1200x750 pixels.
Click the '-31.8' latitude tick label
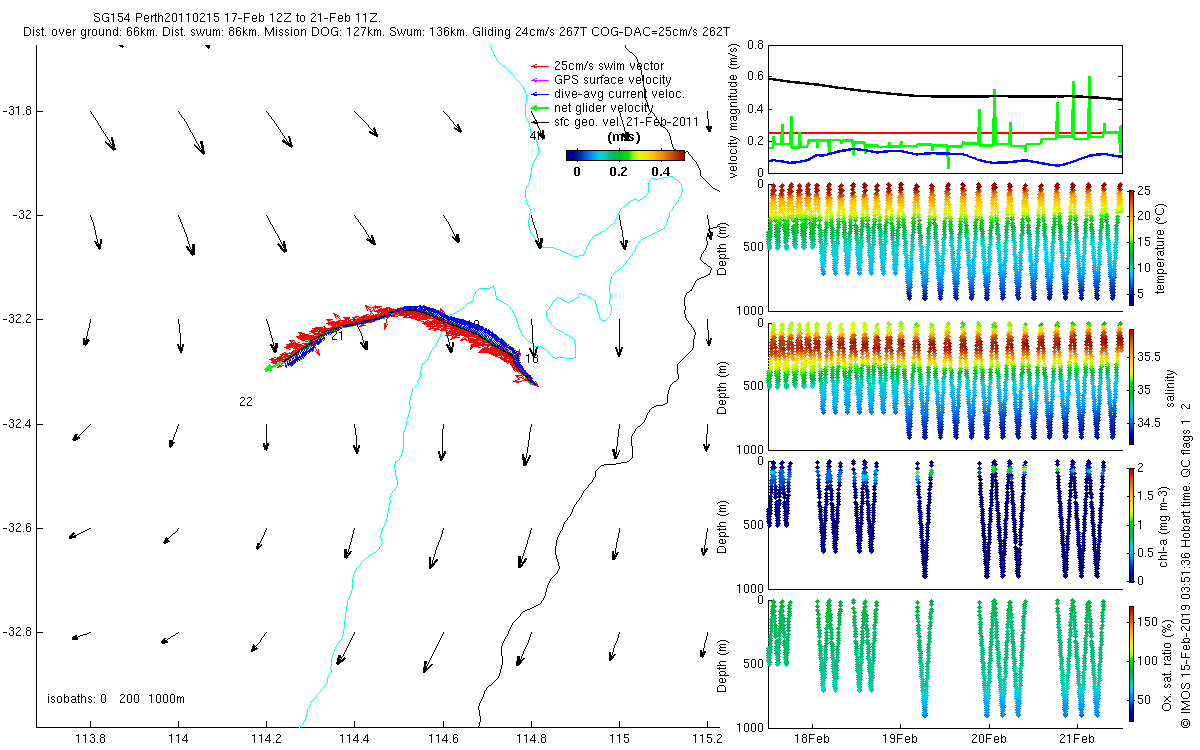(17, 110)
